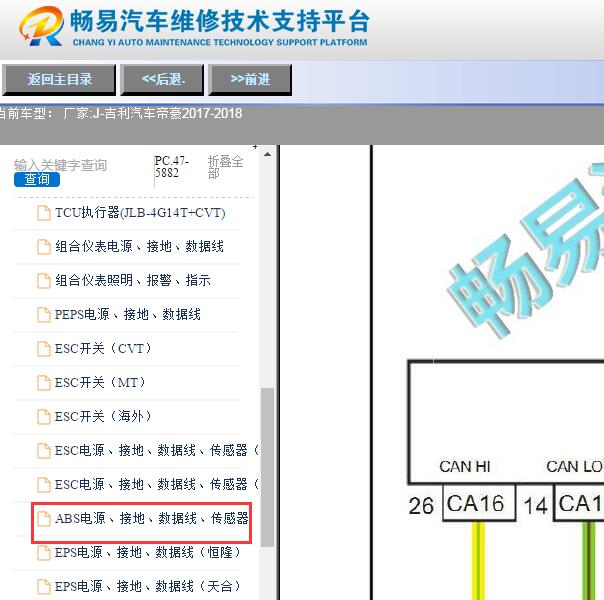Screen dimensions: 604x600
Task: Click the 吉利汽车帝豪2017-2018 vehicle model text
Action: [173, 113]
